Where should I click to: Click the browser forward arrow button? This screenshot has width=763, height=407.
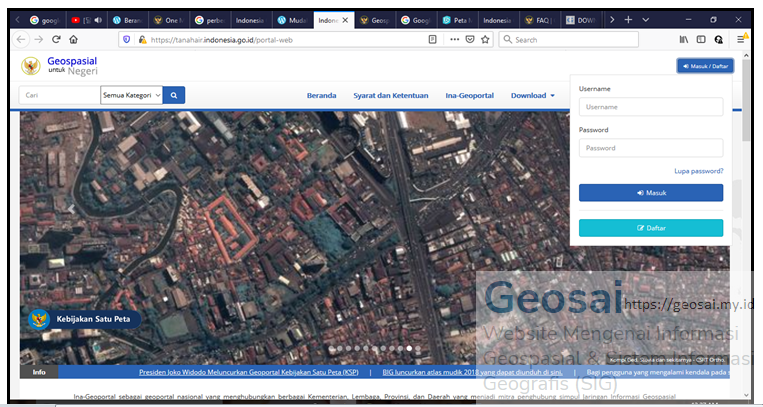click(39, 39)
